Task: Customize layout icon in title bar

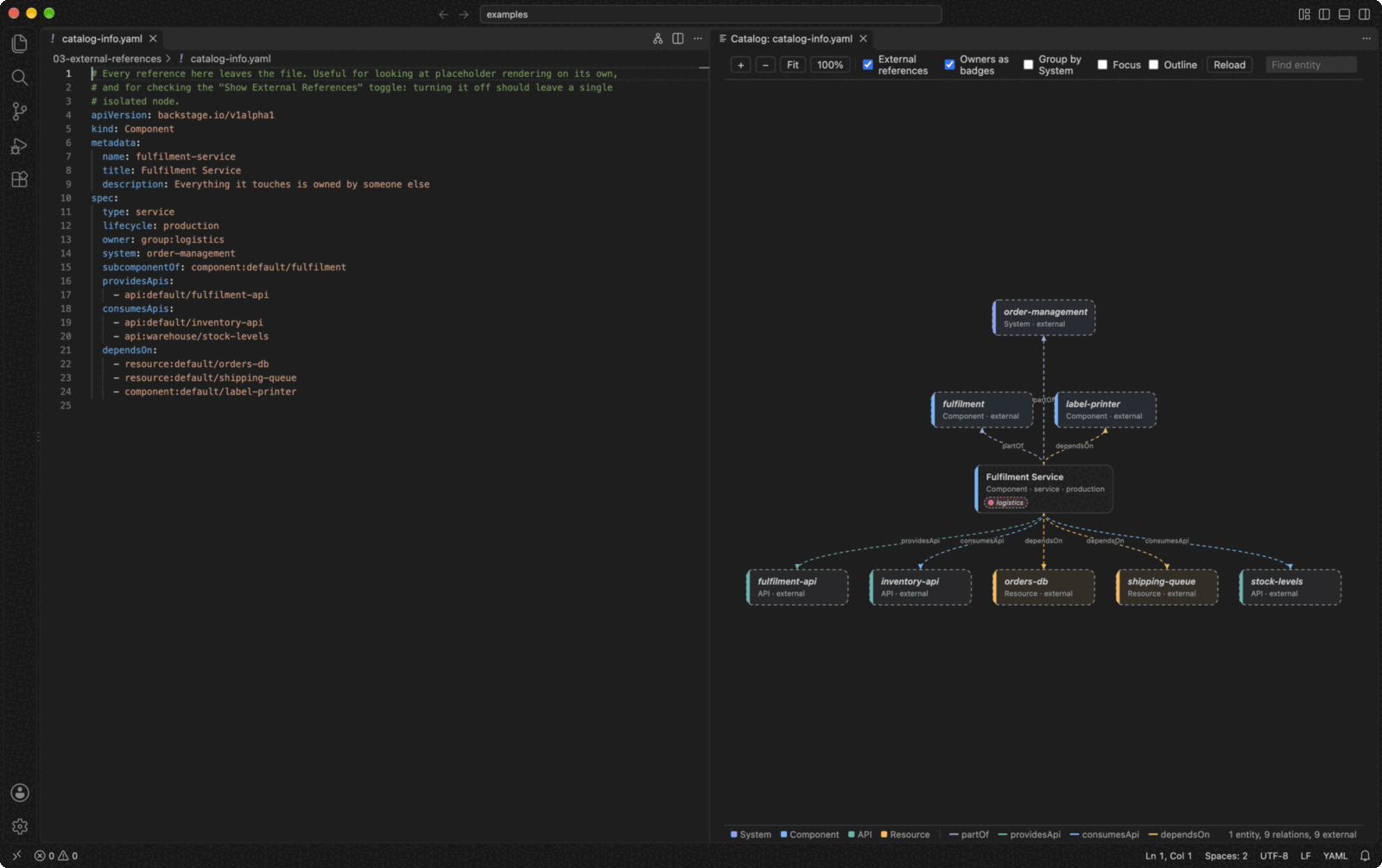Action: [x=1304, y=15]
